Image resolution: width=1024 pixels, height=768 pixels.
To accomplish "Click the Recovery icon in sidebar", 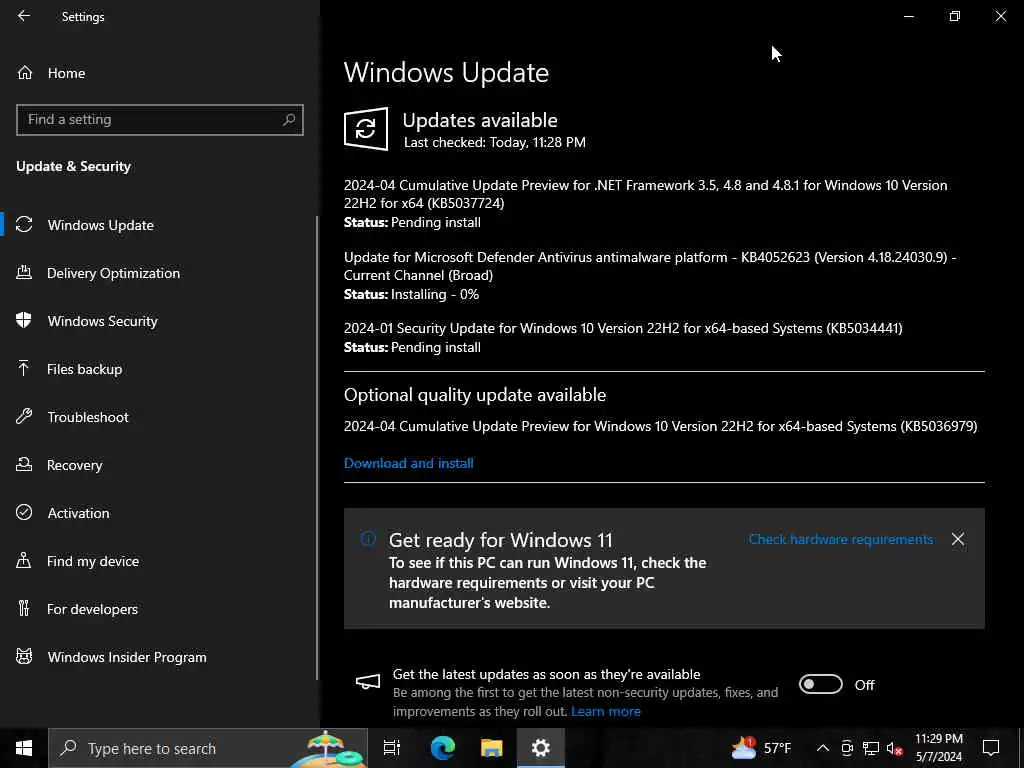I will pos(24,465).
